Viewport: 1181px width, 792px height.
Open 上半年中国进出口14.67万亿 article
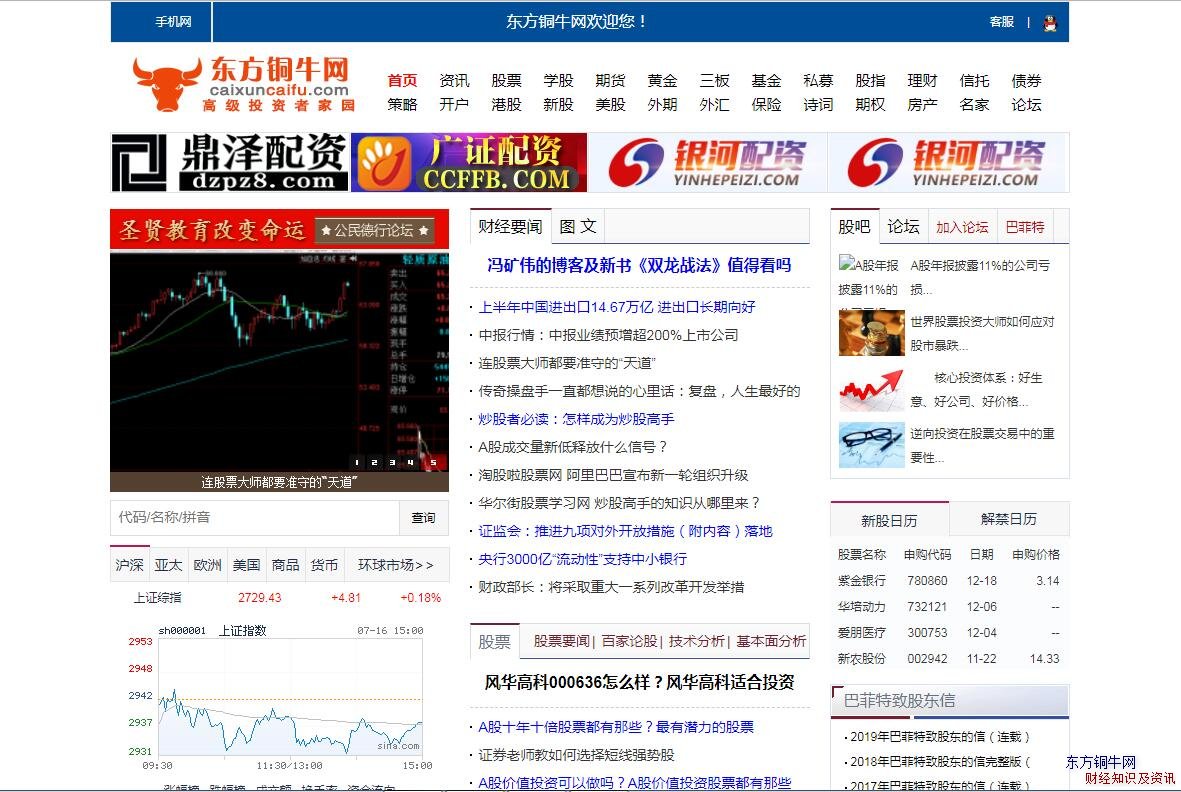click(617, 307)
